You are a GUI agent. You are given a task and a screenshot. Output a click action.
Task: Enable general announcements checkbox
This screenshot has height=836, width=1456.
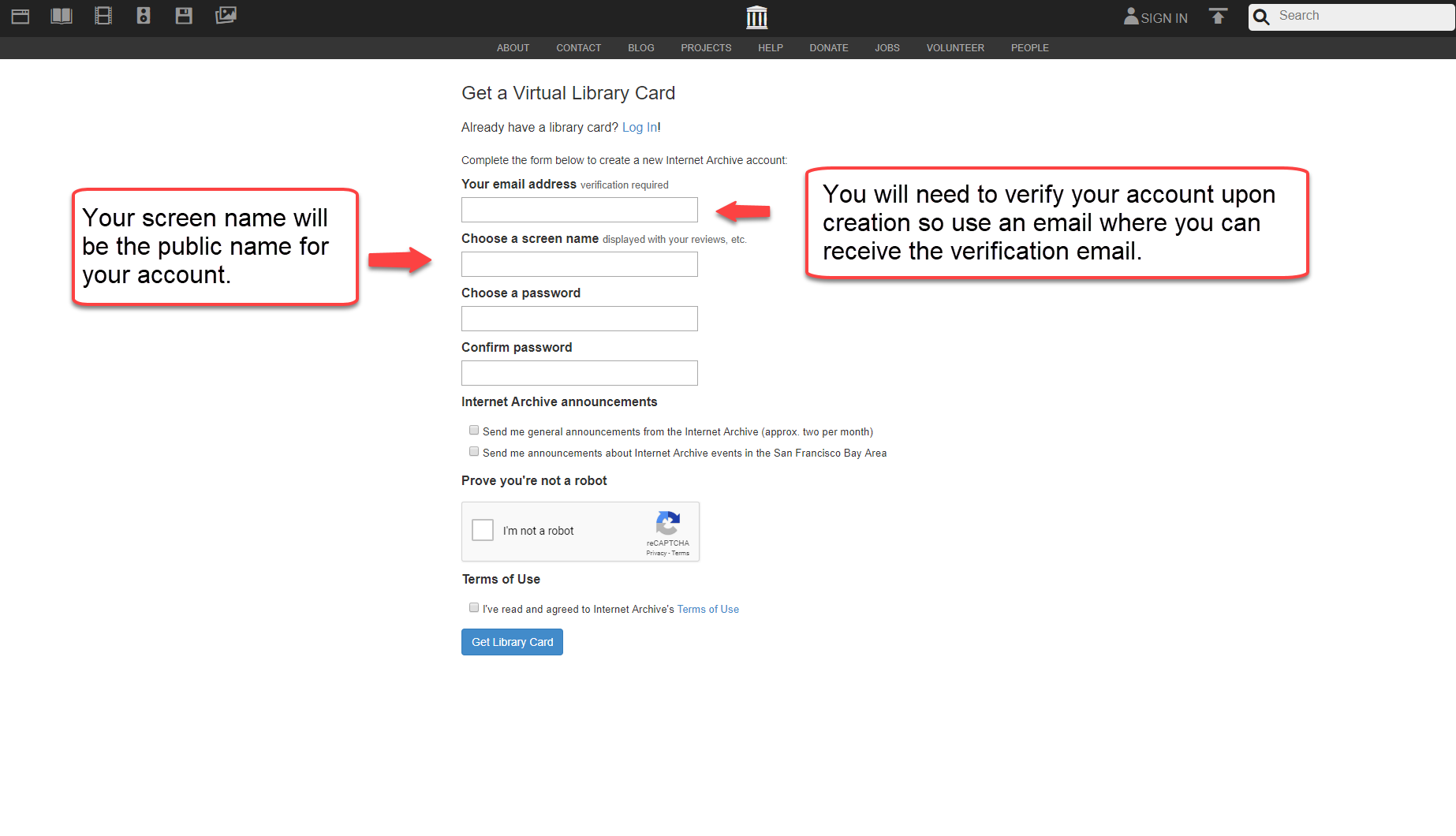click(x=474, y=431)
